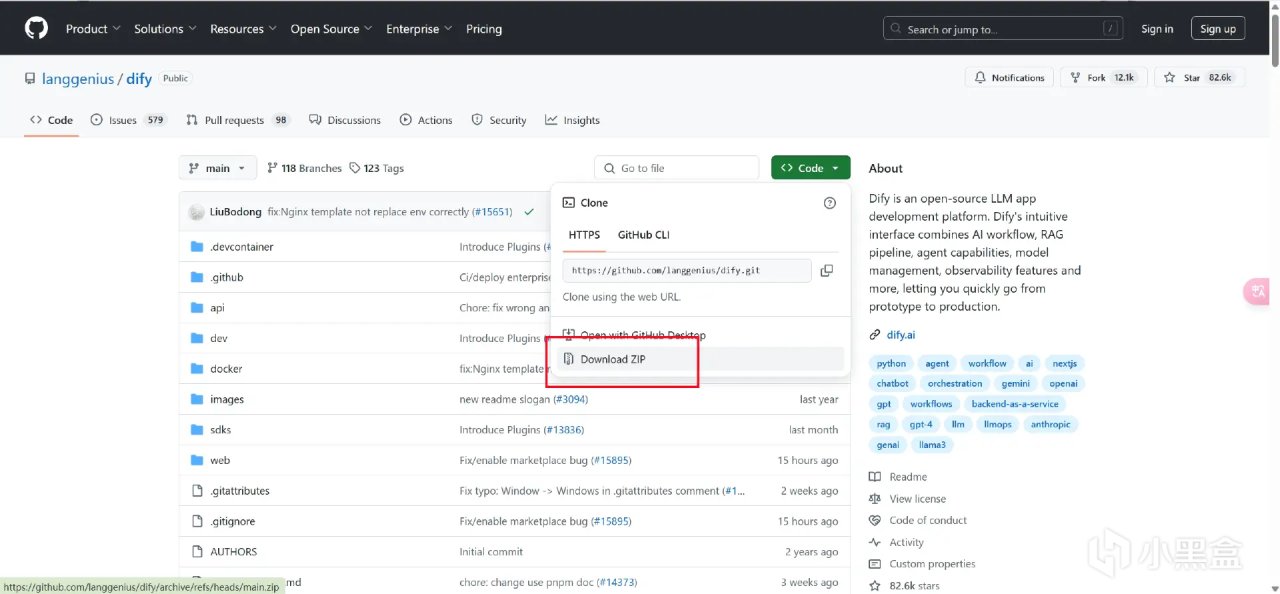Screen dimensions: 1280x594
Task: Open clone help question mark icon
Action: [829, 203]
